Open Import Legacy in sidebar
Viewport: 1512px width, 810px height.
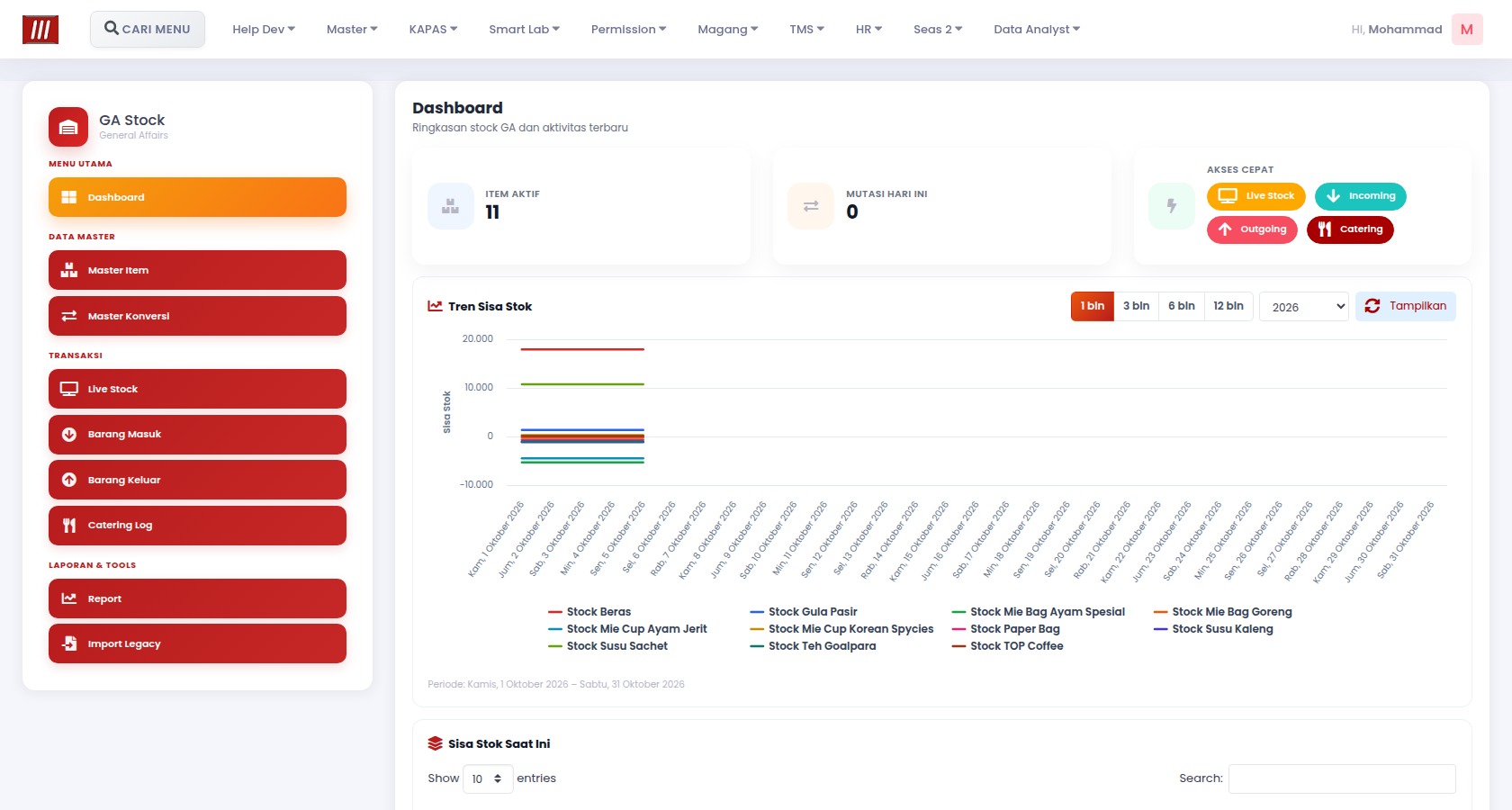[197, 643]
